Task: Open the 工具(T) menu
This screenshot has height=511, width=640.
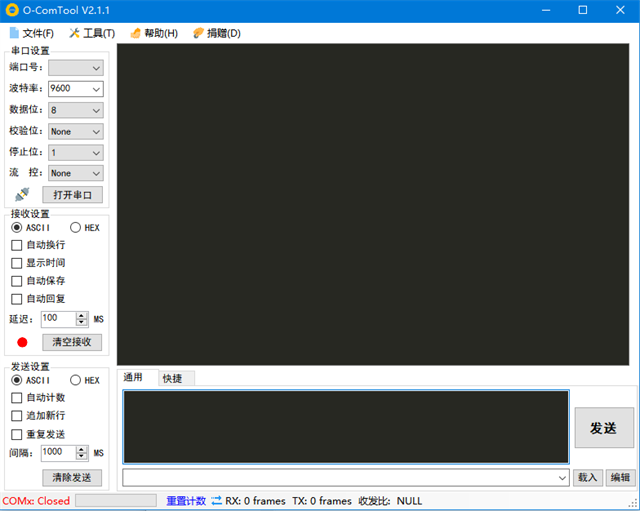Action: 92,33
